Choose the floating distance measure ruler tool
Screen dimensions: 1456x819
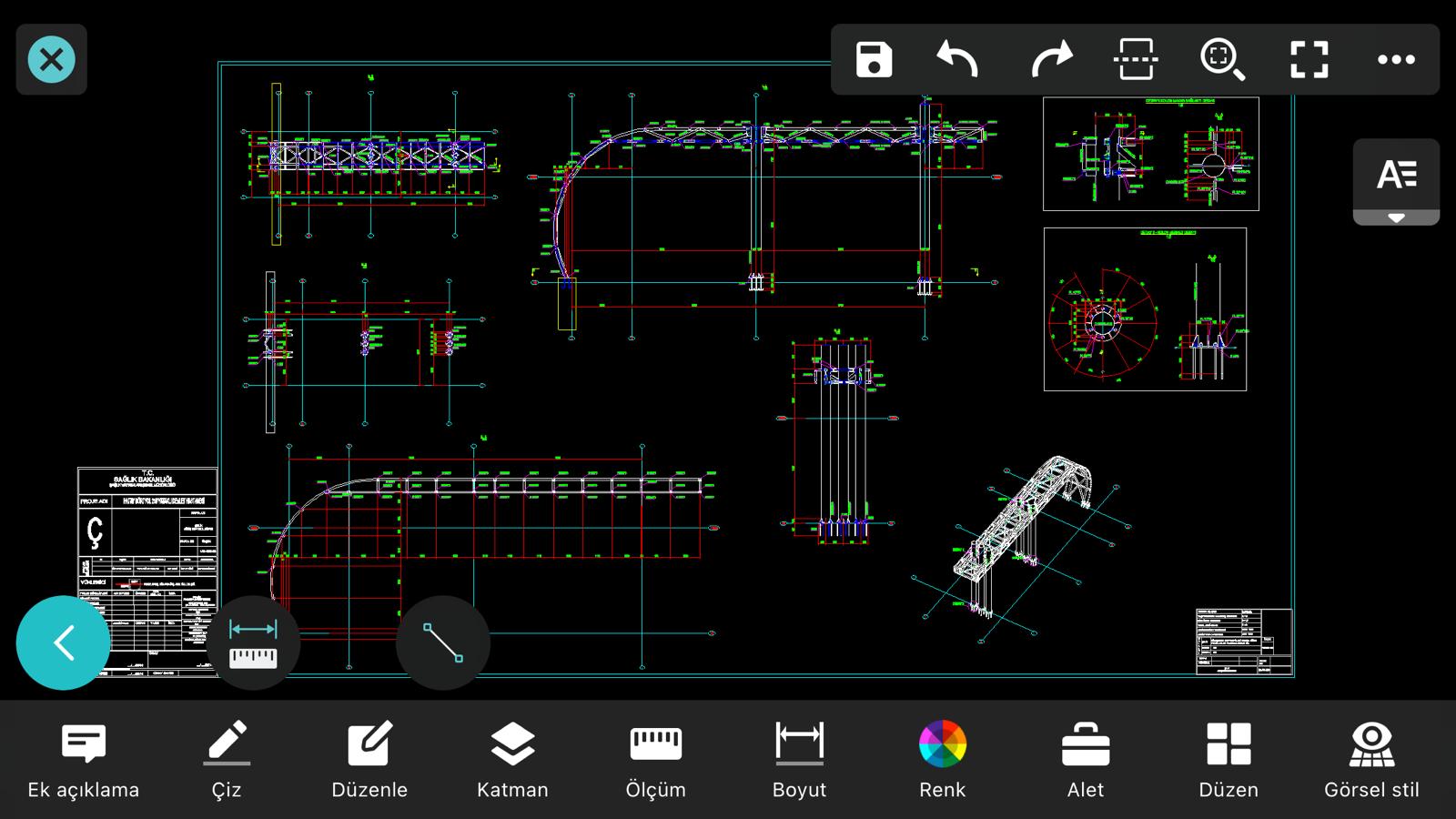[x=253, y=642]
